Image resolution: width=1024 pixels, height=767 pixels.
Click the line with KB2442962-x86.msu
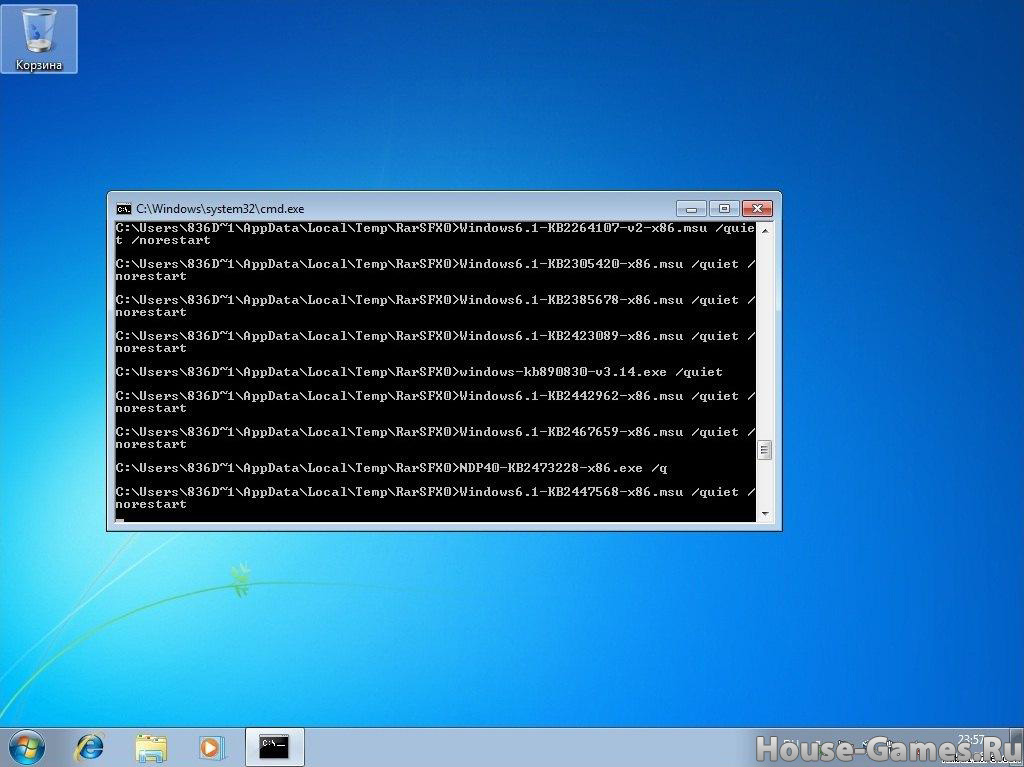(435, 402)
